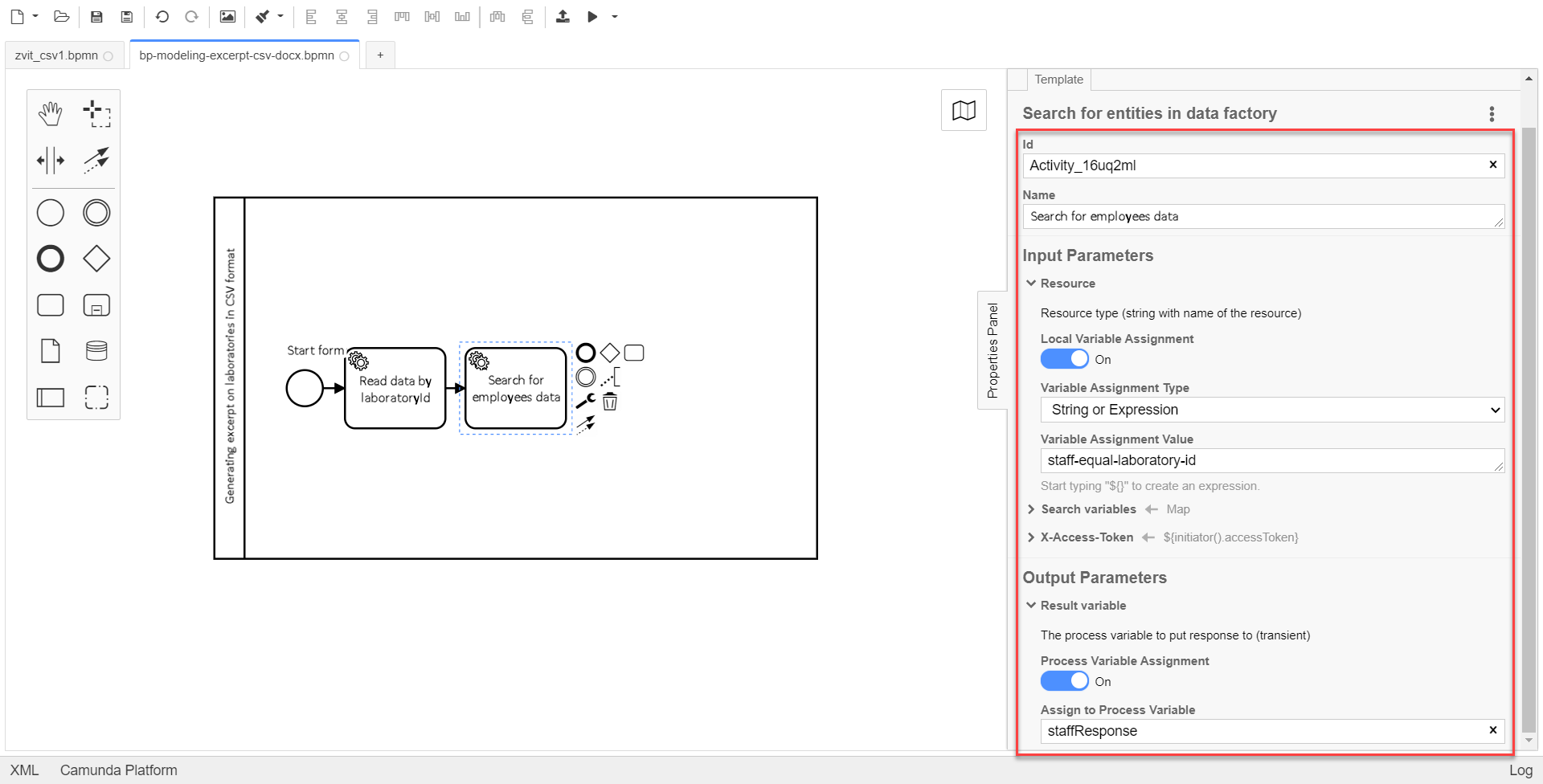Image resolution: width=1543 pixels, height=784 pixels.
Task: Append end event from context pad
Action: (x=586, y=353)
